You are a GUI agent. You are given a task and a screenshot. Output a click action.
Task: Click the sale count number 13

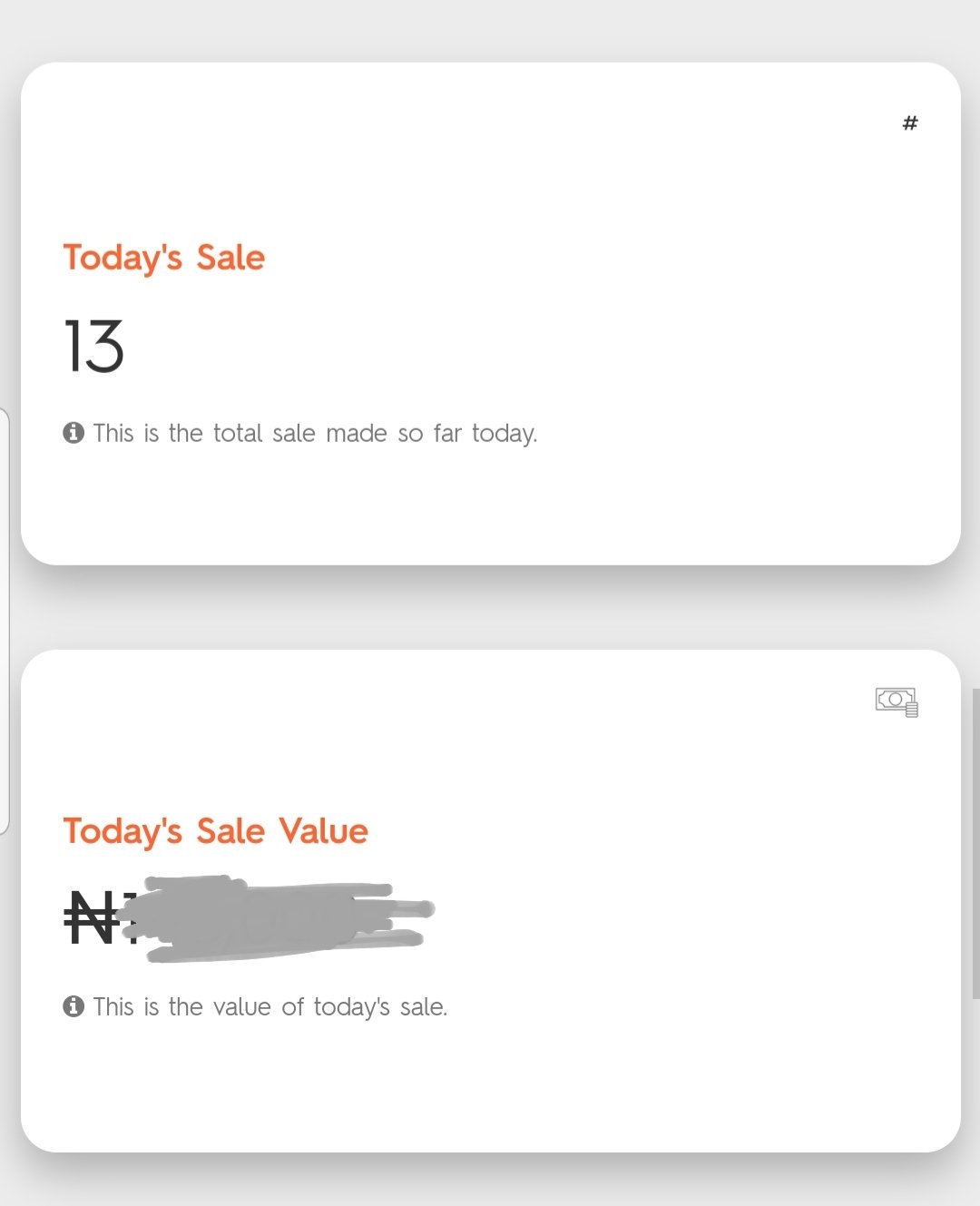94,346
